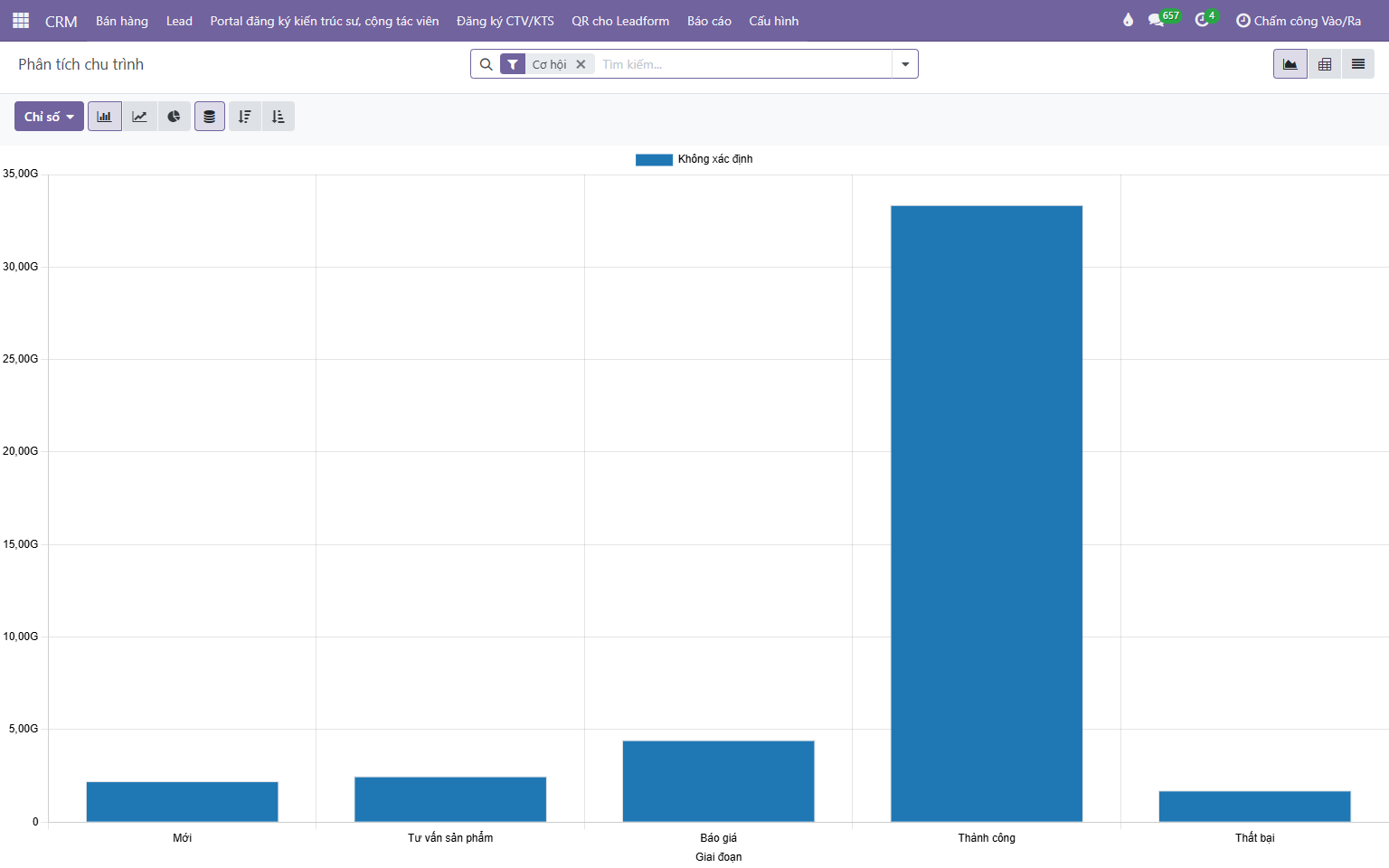1389x868 pixels.
Task: Click the CRM app title
Action: (61, 21)
